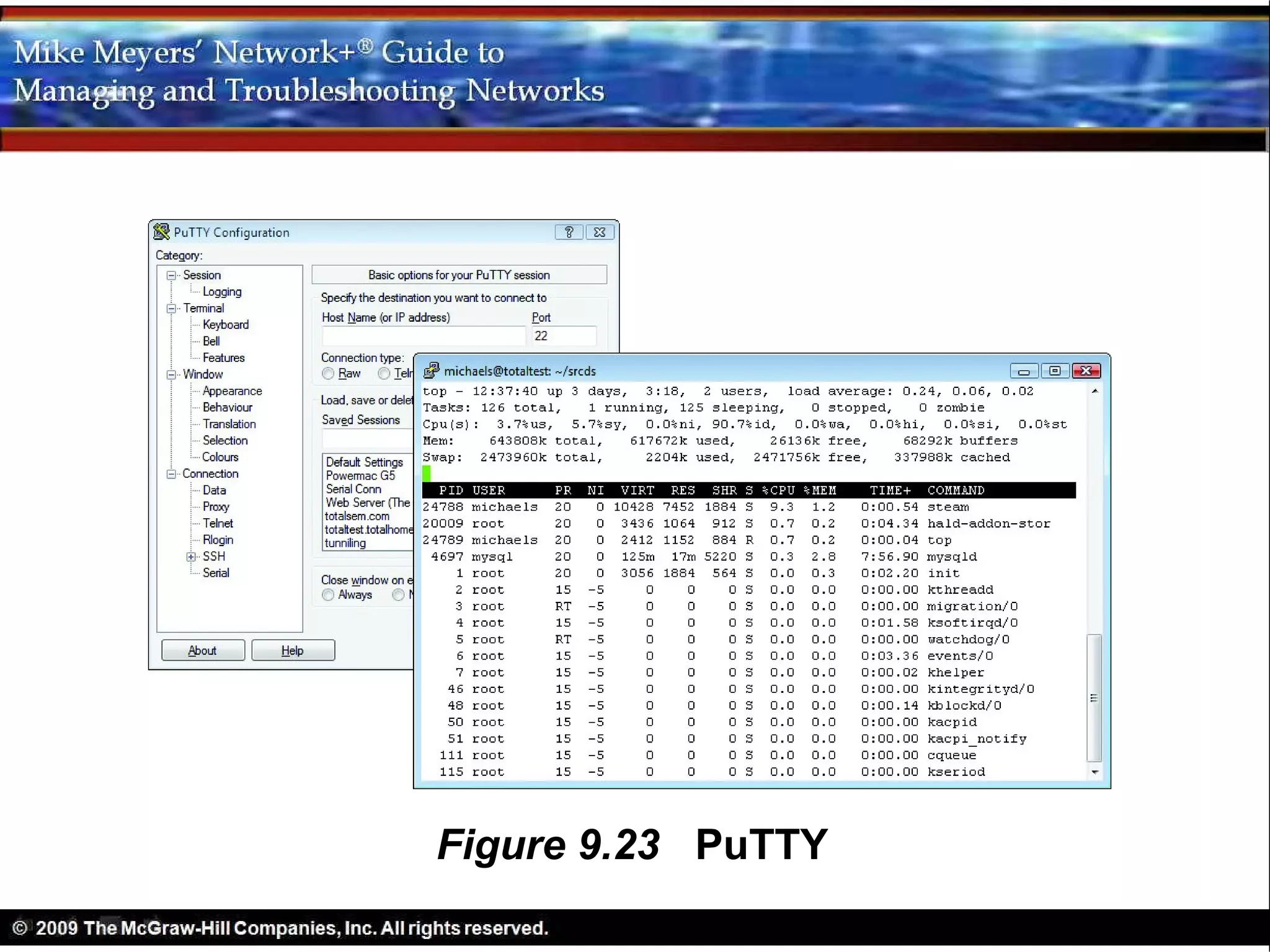1270x952 pixels.
Task: Open the Translation category
Action: pyautogui.click(x=229, y=424)
